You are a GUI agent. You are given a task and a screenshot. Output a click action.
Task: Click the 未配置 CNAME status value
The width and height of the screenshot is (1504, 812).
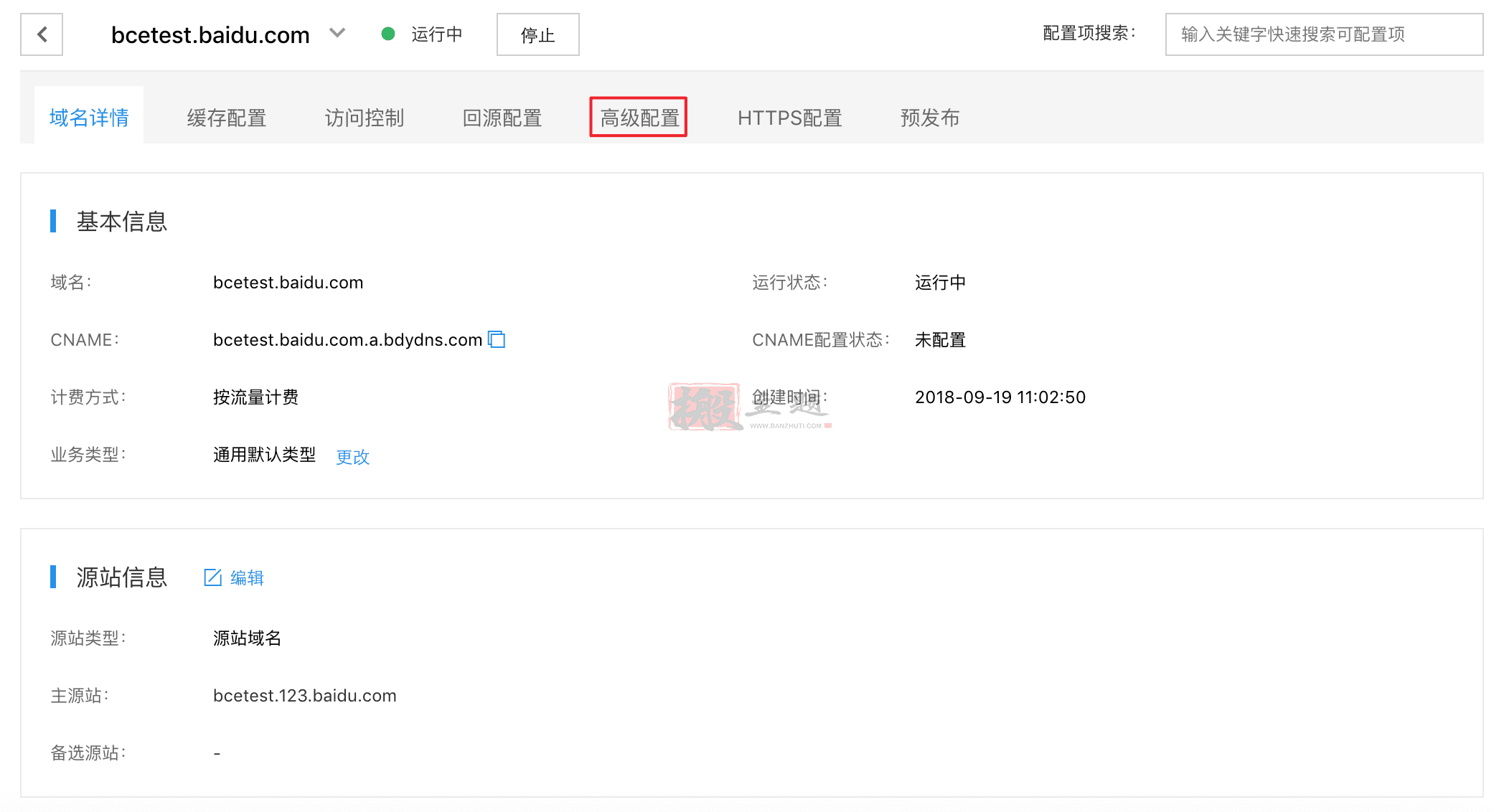tap(940, 340)
